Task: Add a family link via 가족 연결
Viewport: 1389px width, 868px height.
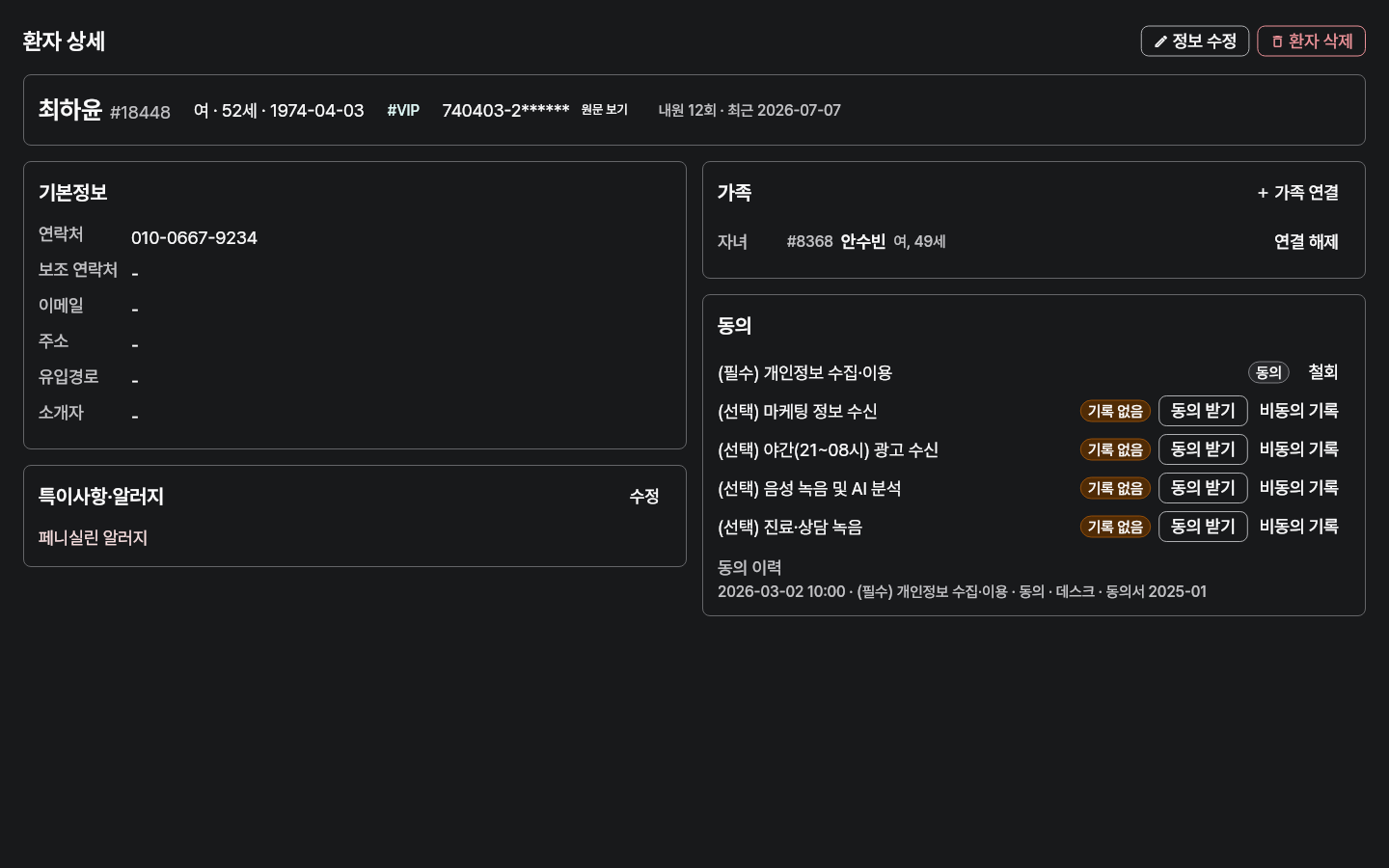Action: tap(1298, 193)
